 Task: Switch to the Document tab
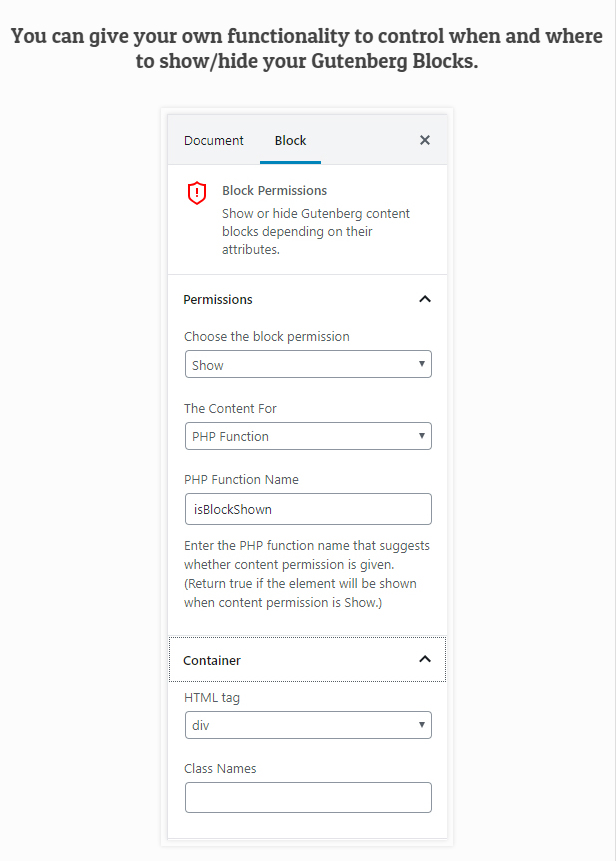(x=214, y=140)
